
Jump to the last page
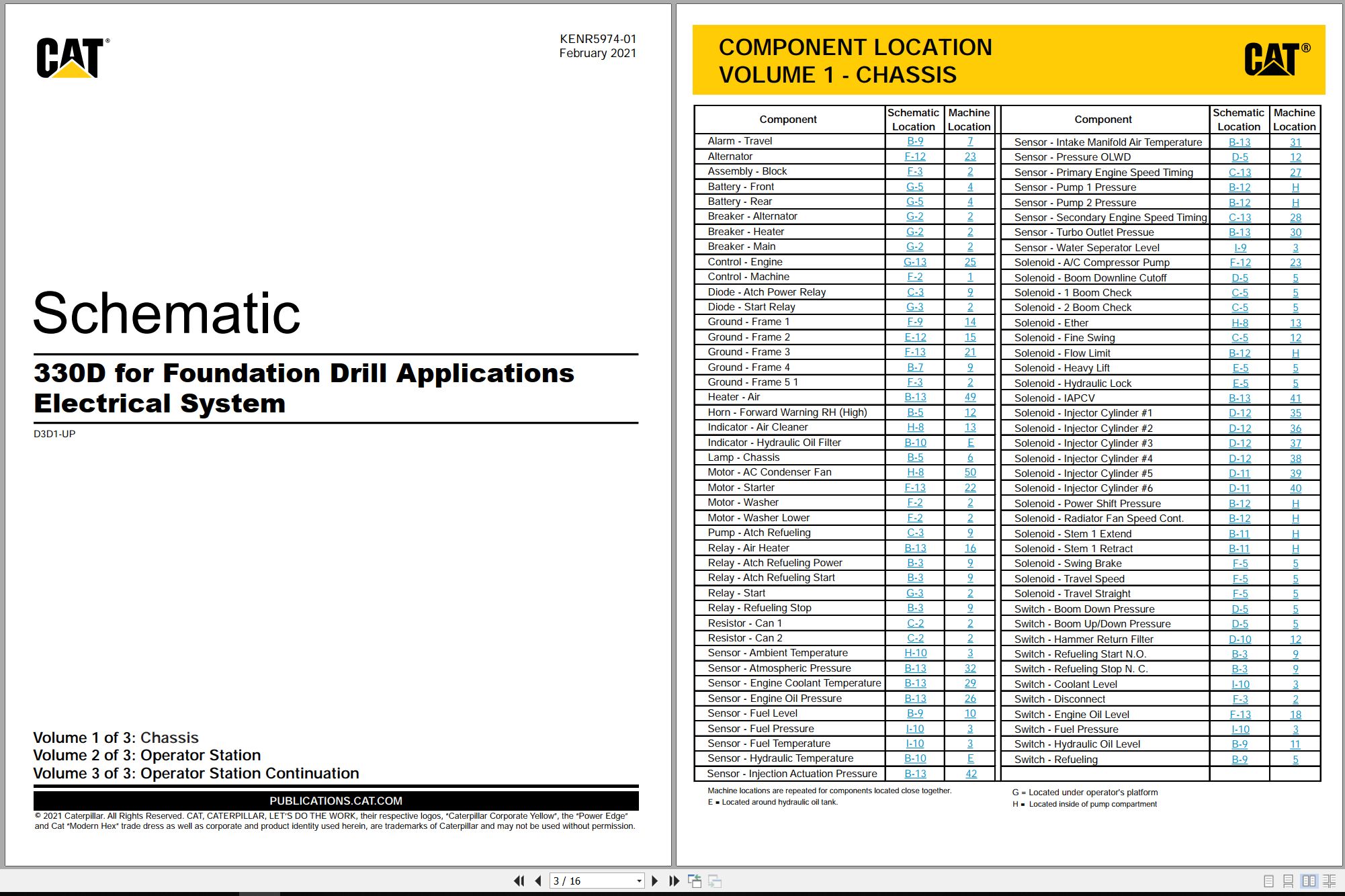(675, 881)
